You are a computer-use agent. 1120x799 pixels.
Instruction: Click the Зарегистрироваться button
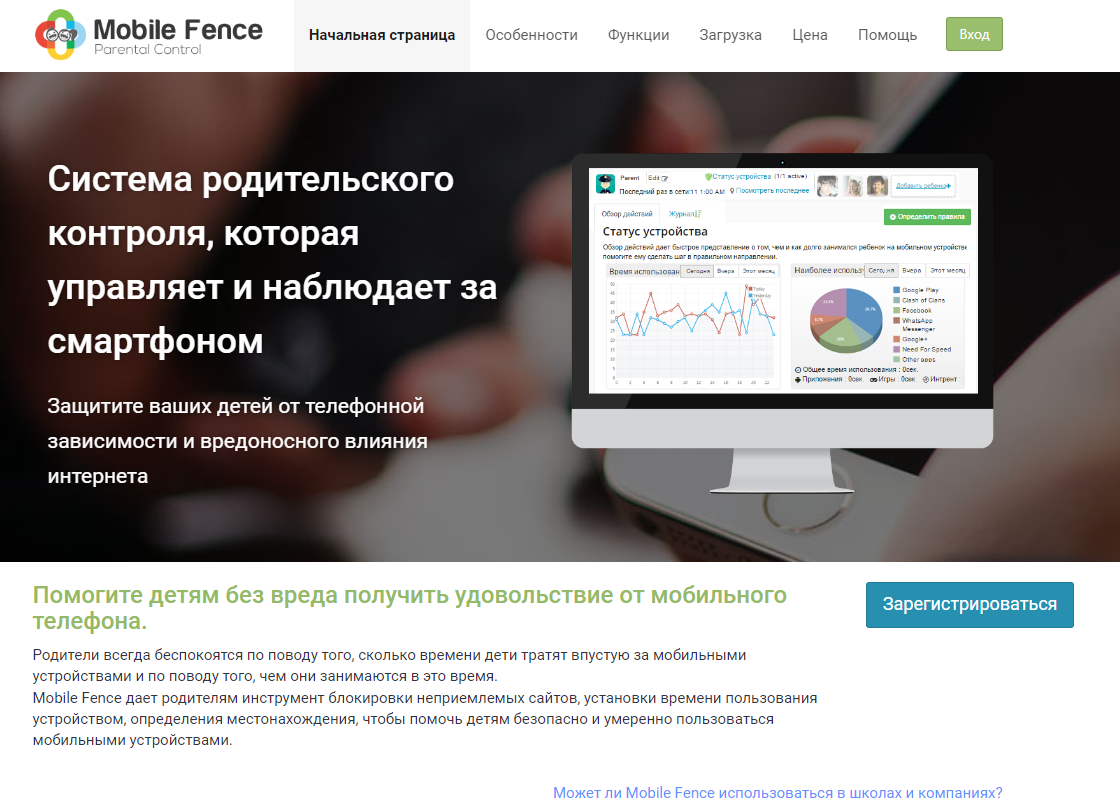pyautogui.click(x=969, y=605)
